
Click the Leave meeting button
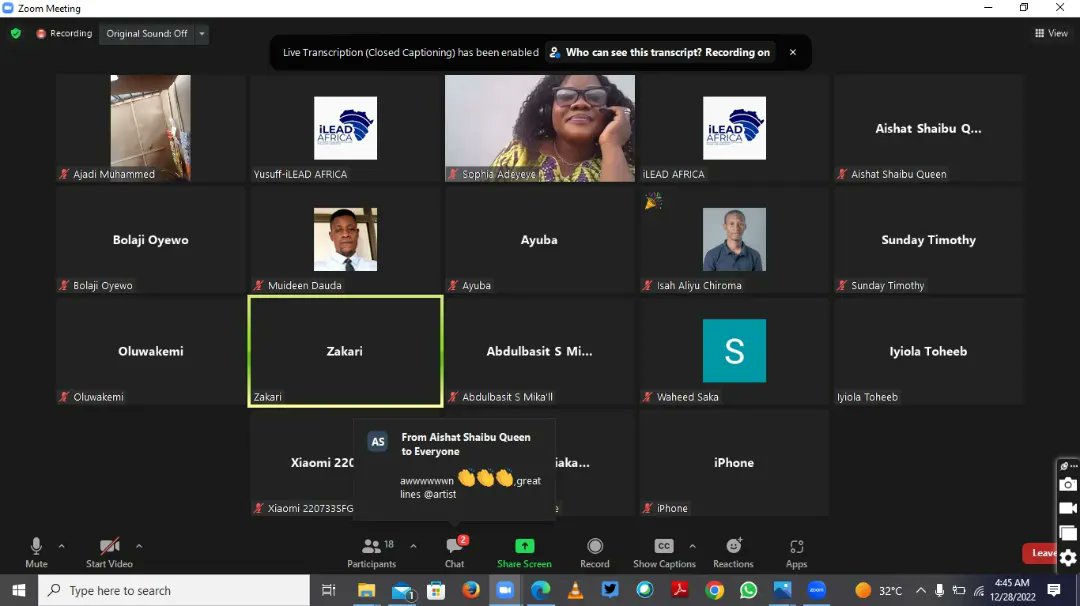tap(1041, 553)
